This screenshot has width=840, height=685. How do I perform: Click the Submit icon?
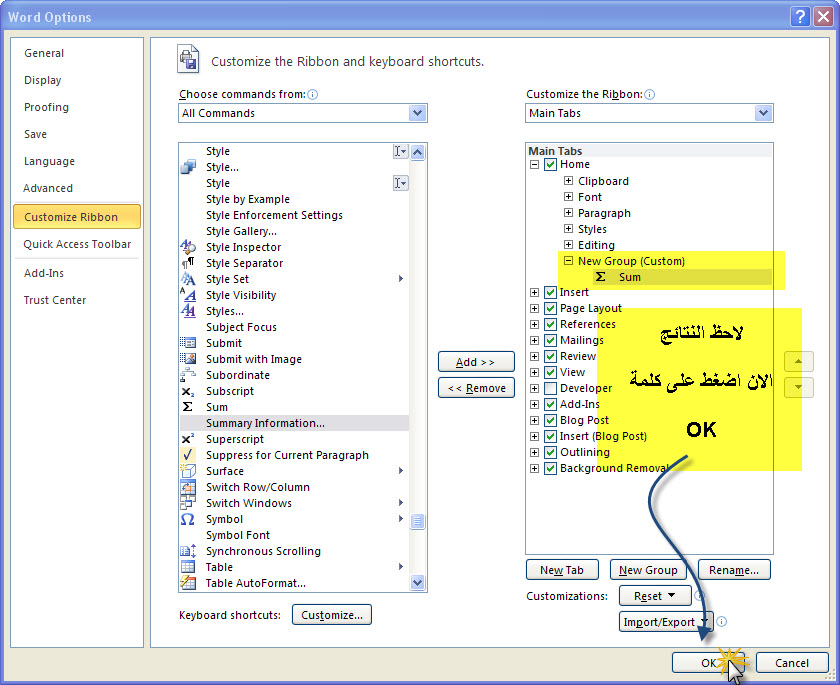click(x=188, y=343)
